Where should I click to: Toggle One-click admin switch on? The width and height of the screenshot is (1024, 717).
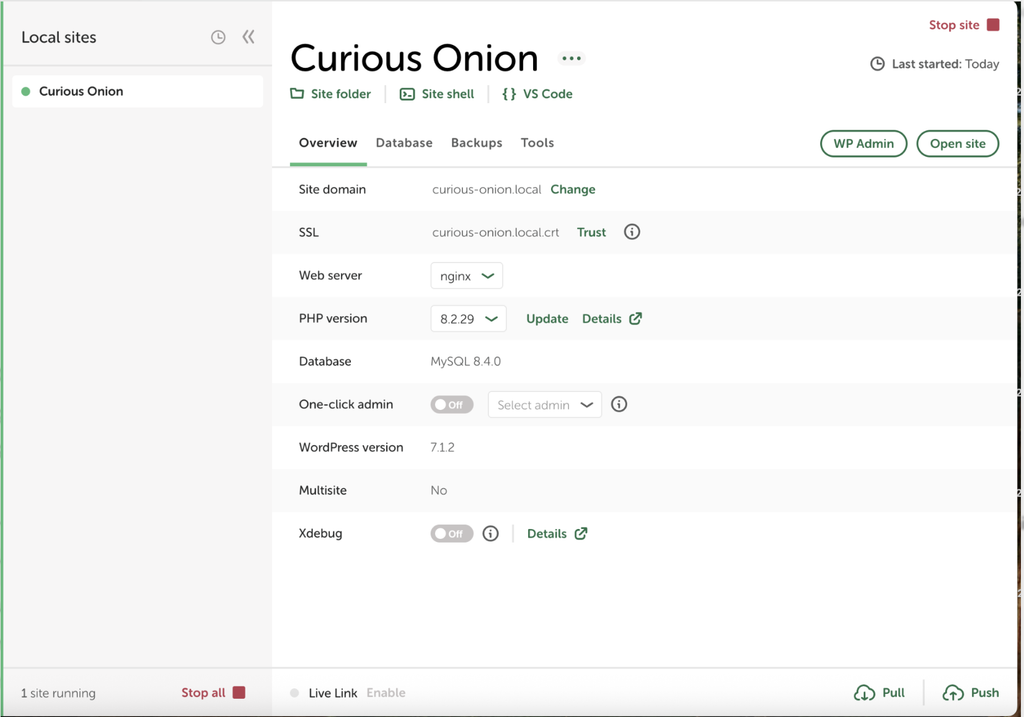[451, 405]
